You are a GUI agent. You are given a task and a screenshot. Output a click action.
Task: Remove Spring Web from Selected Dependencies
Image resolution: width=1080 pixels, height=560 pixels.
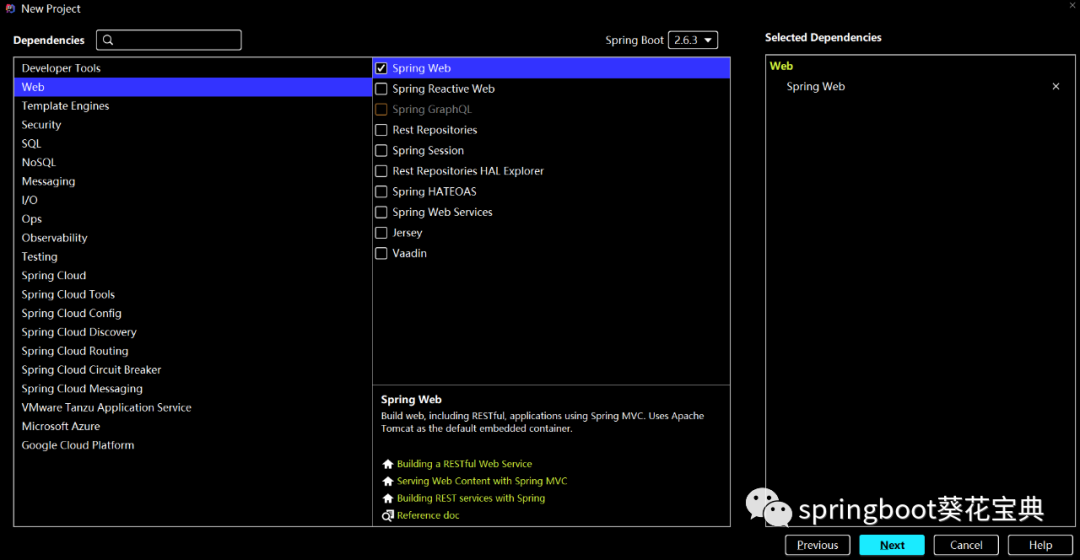(1056, 86)
